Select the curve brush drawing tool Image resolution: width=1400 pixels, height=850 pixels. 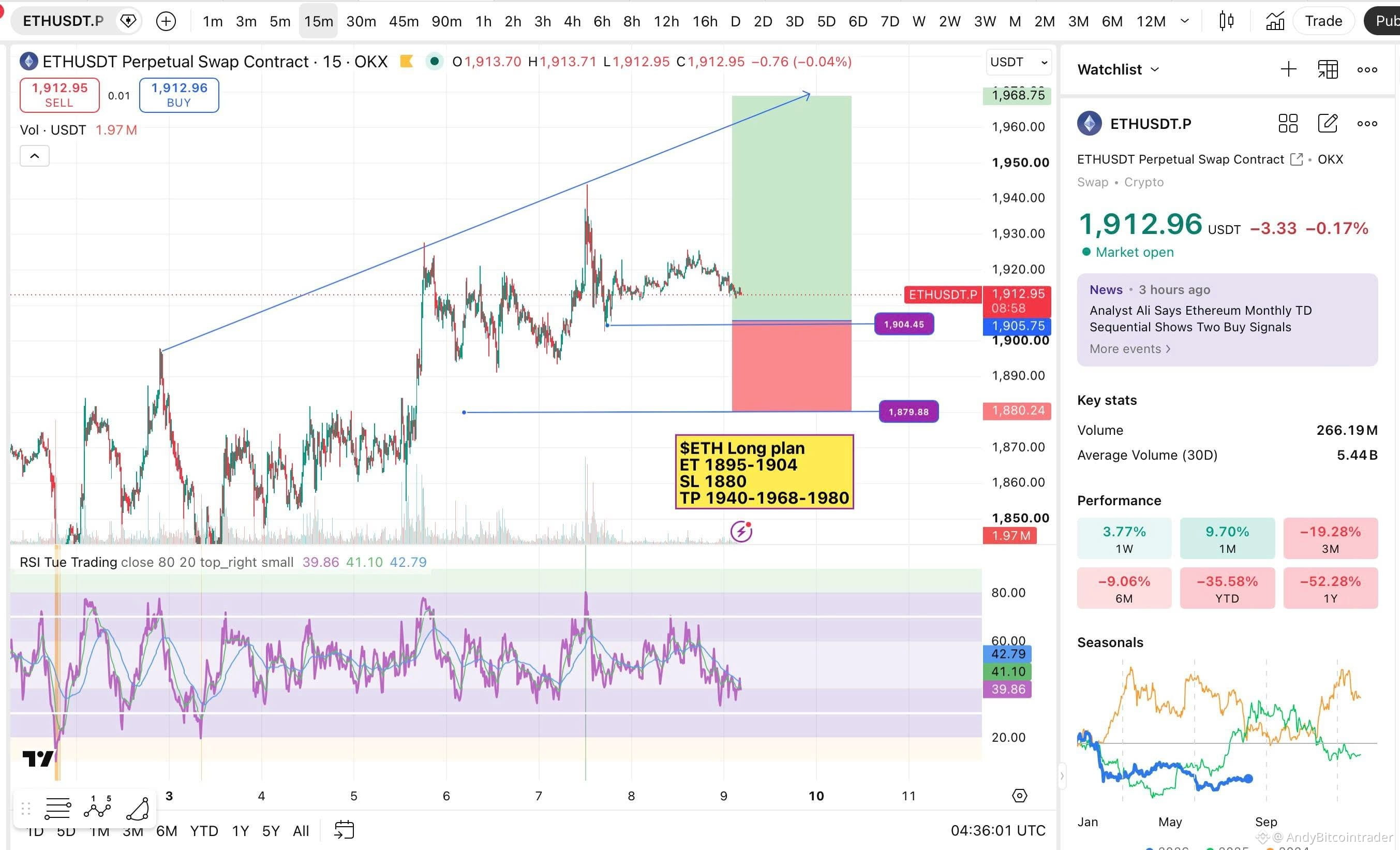138,808
